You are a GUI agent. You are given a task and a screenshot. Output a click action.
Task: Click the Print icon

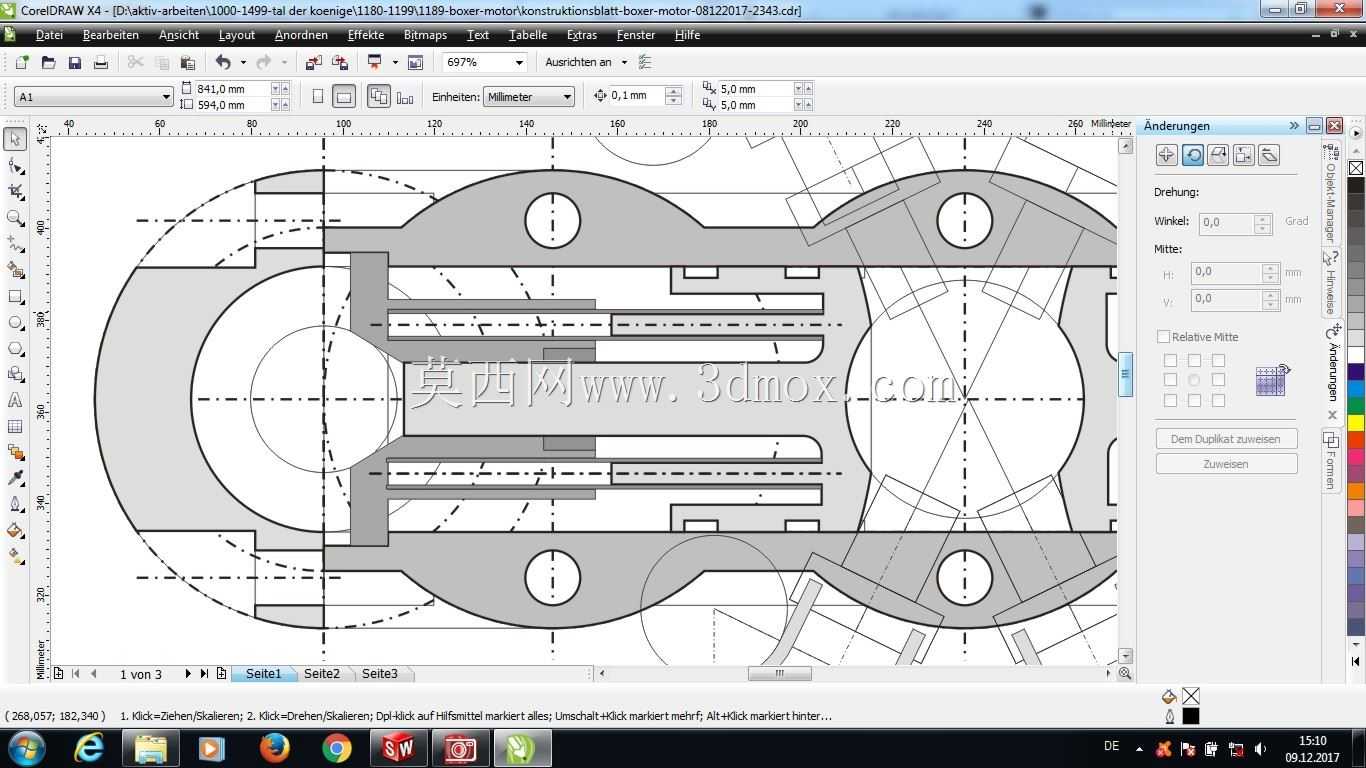click(x=100, y=62)
